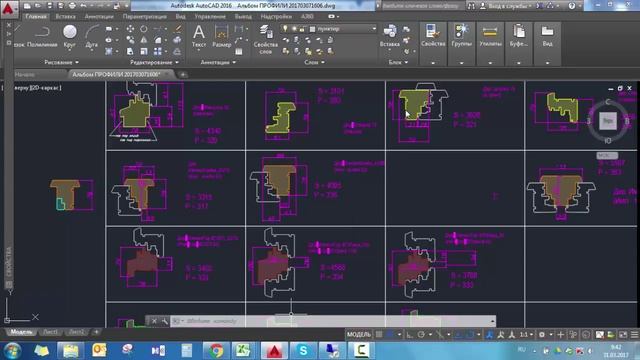Open the Параметризация ribbon tab
Viewport: 640px width, 360px height.
point(144,16)
